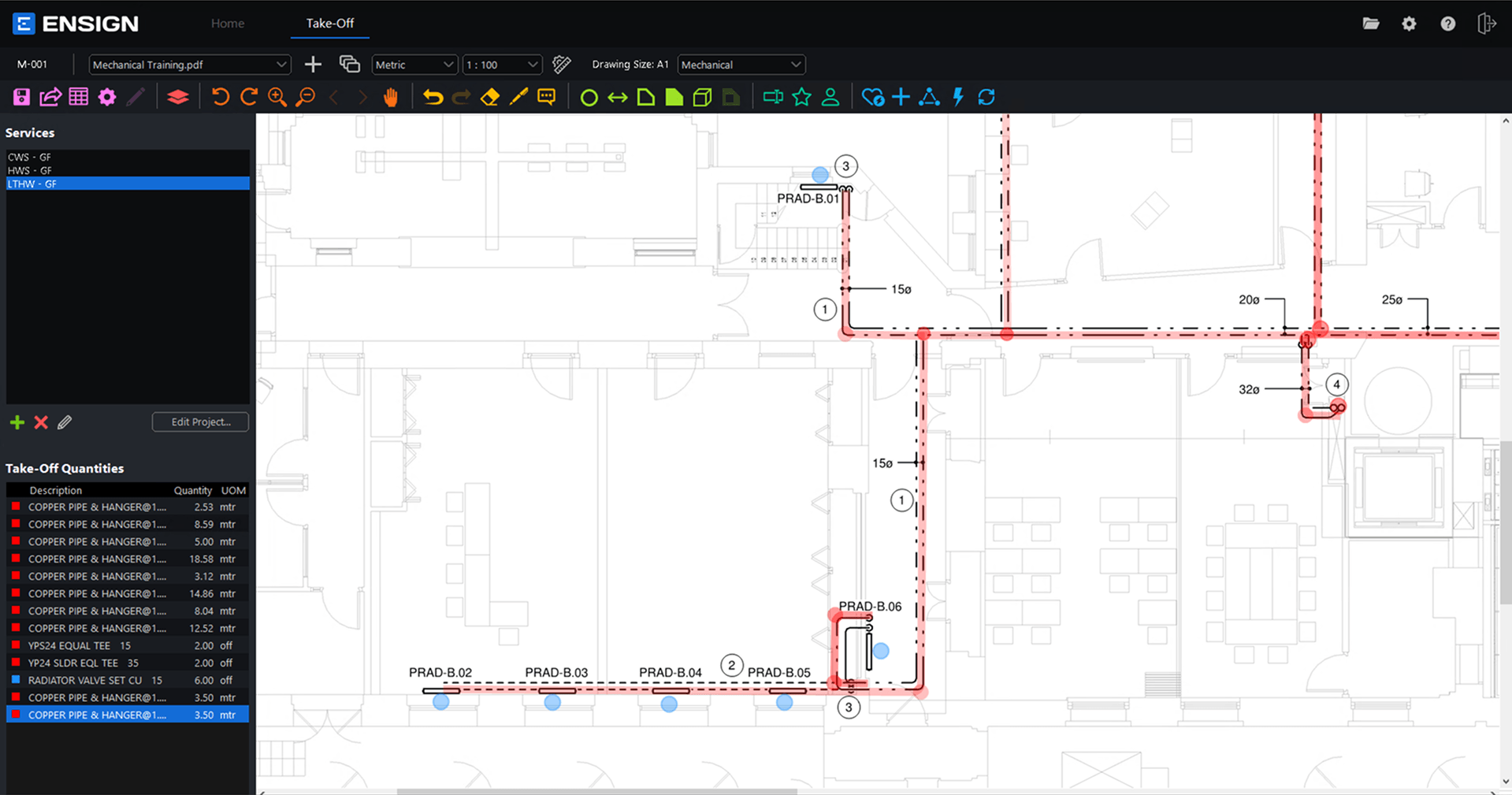Click the blue plus add icon
This screenshot has height=795, width=1512.
(x=901, y=97)
